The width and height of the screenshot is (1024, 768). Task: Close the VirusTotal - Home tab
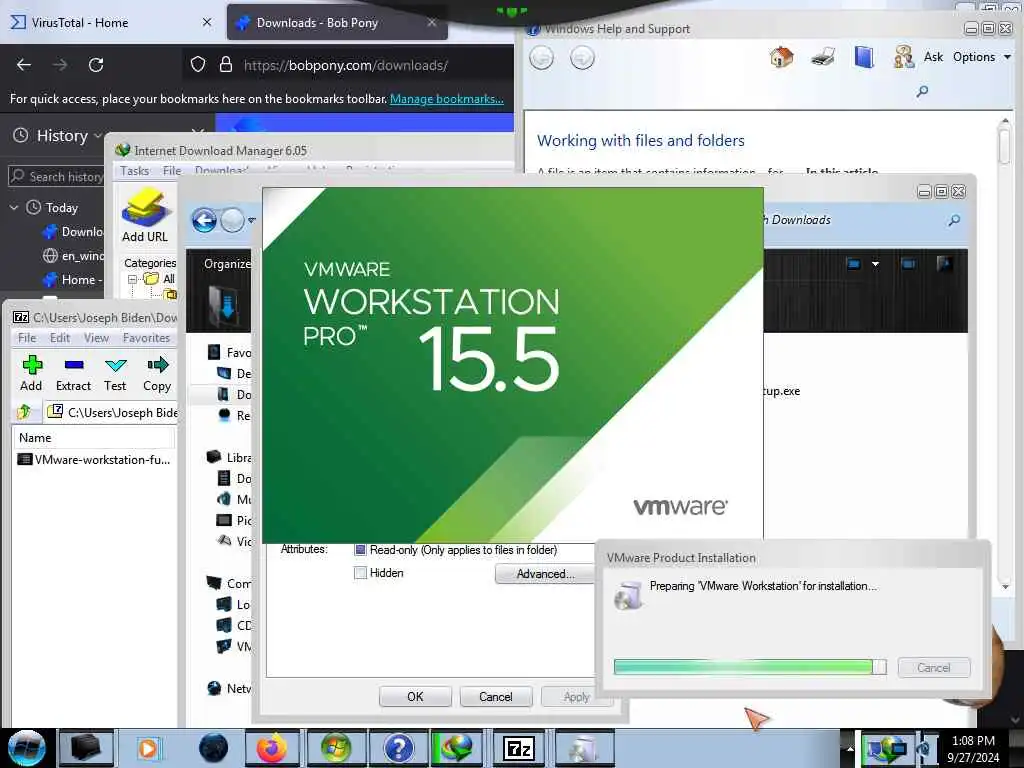click(207, 22)
